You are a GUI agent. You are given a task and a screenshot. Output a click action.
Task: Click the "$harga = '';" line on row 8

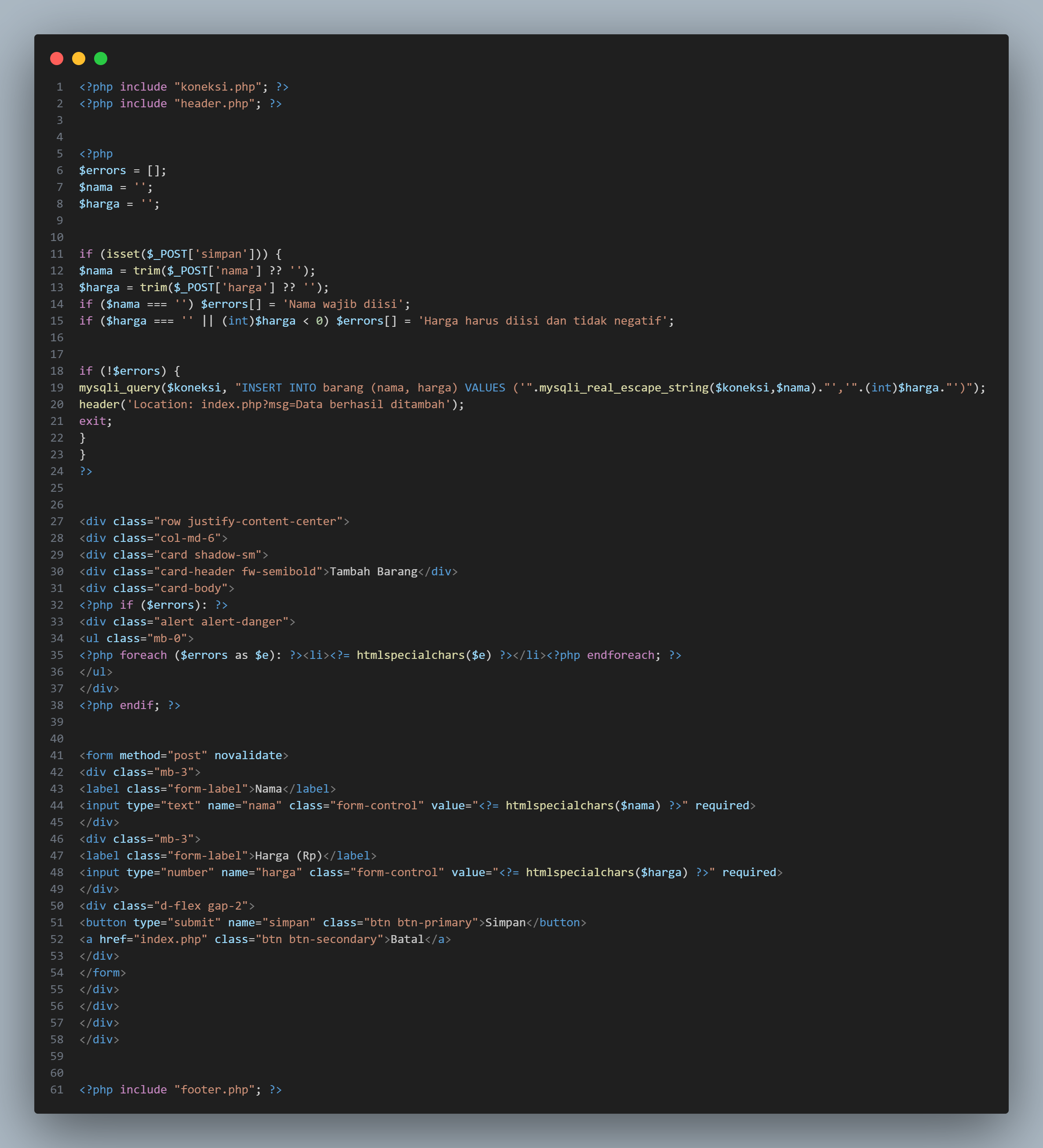(x=119, y=204)
